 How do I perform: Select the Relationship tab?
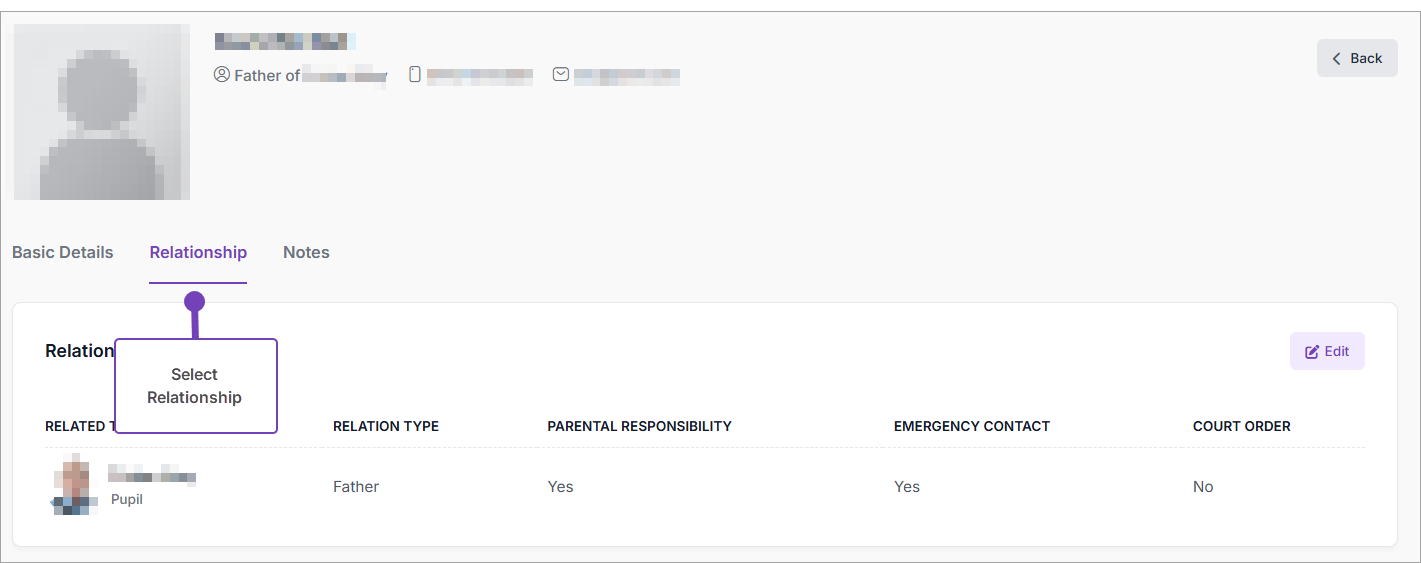point(198,252)
